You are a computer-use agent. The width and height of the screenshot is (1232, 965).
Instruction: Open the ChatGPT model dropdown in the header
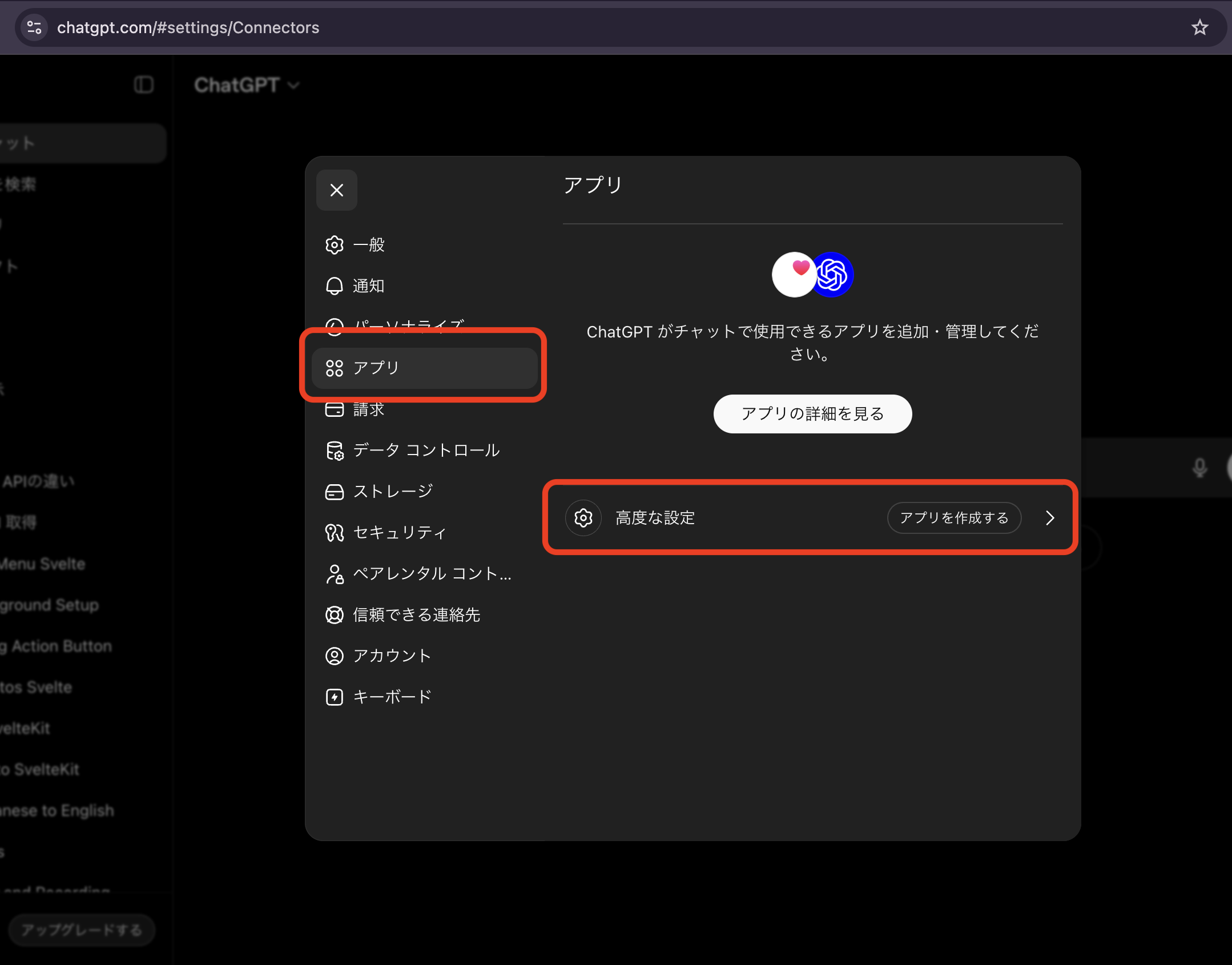pos(247,85)
